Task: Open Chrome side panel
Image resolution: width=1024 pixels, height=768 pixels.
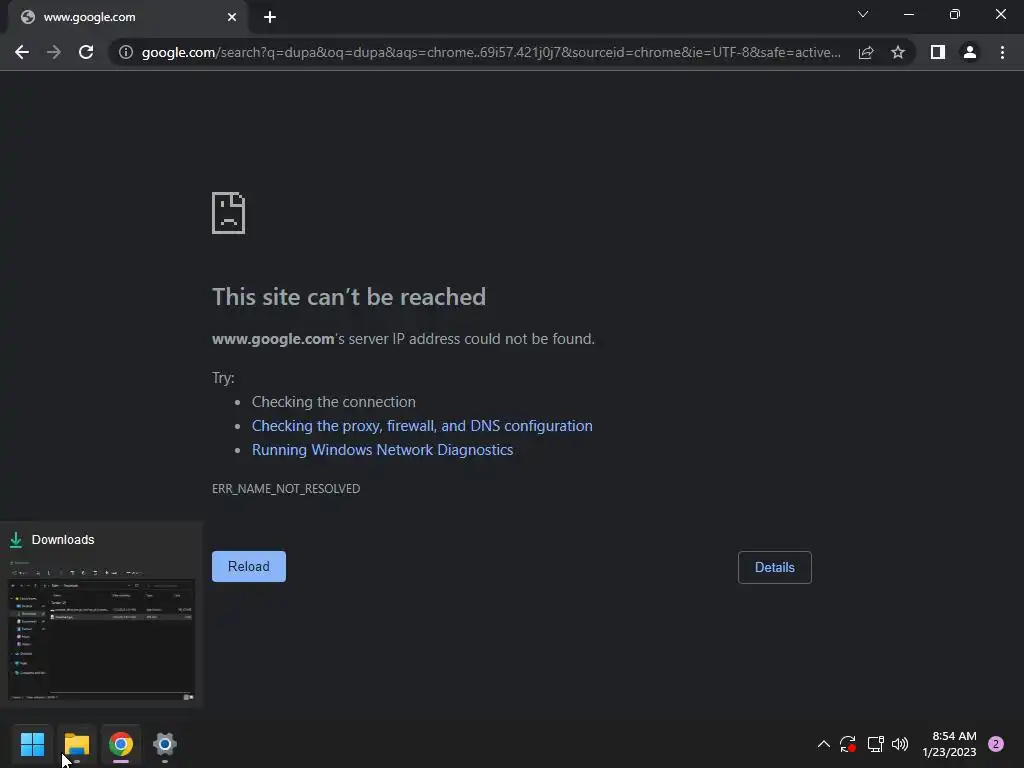Action: 938,52
